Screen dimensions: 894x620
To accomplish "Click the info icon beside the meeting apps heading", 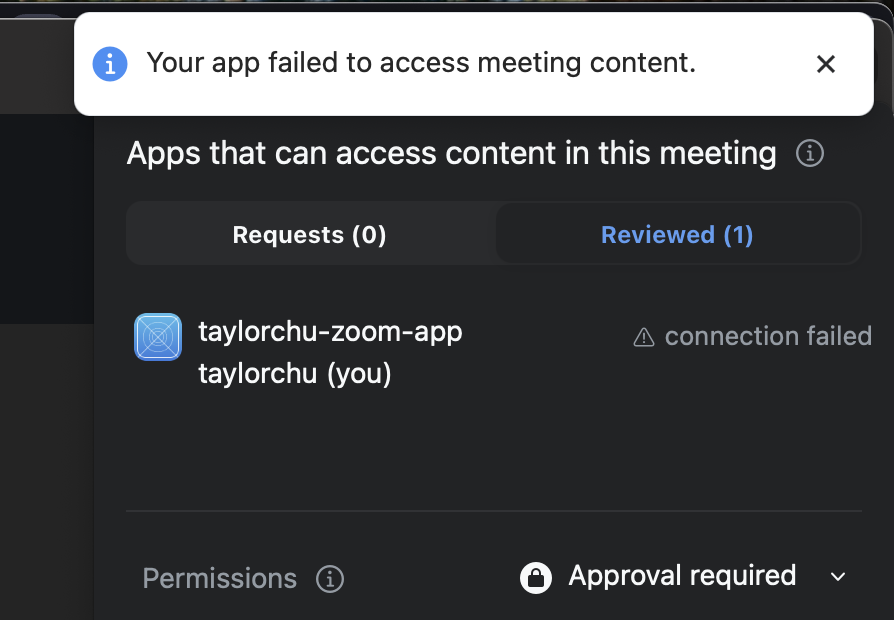I will (809, 154).
